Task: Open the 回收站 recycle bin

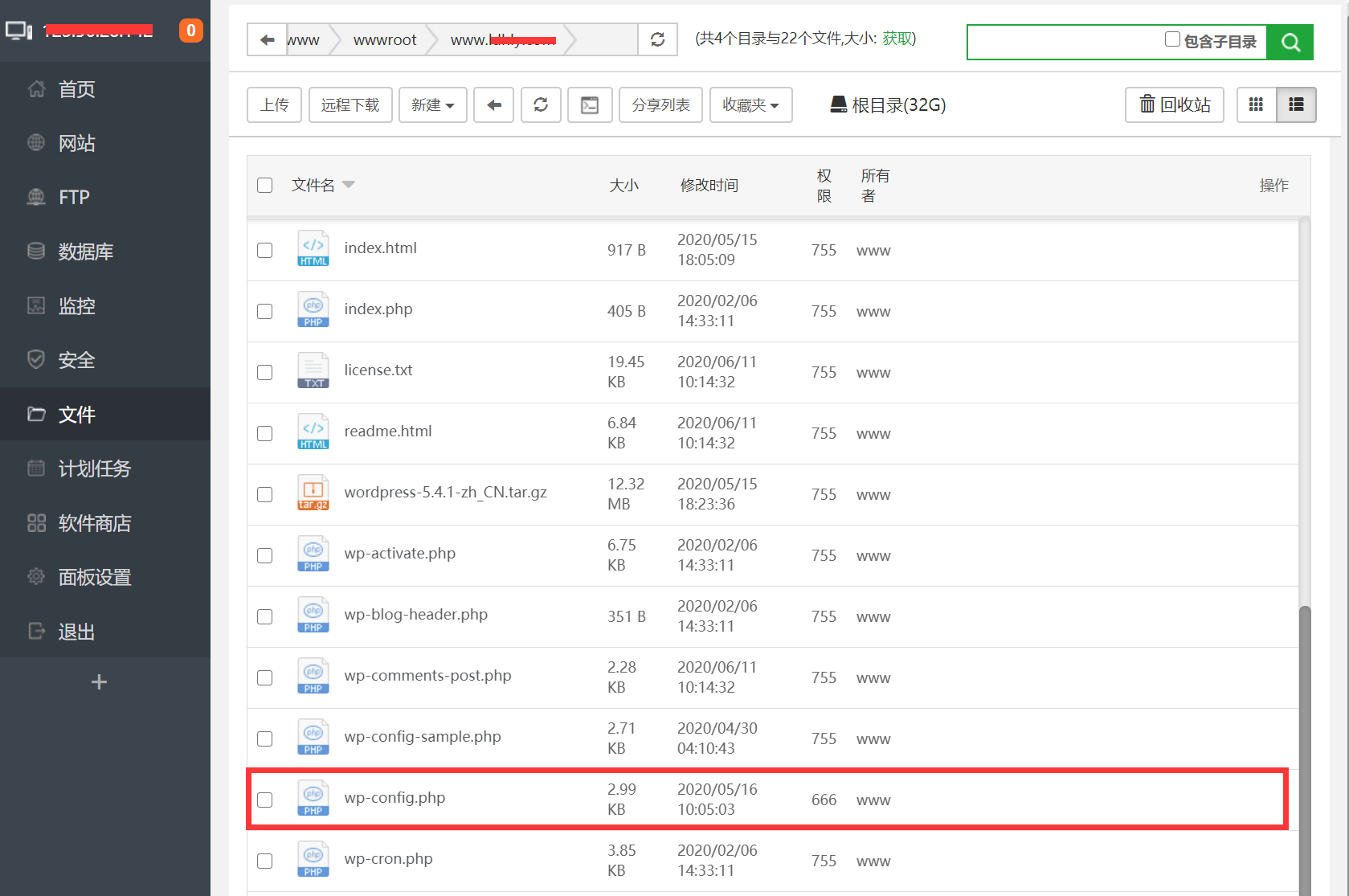Action: point(1174,105)
